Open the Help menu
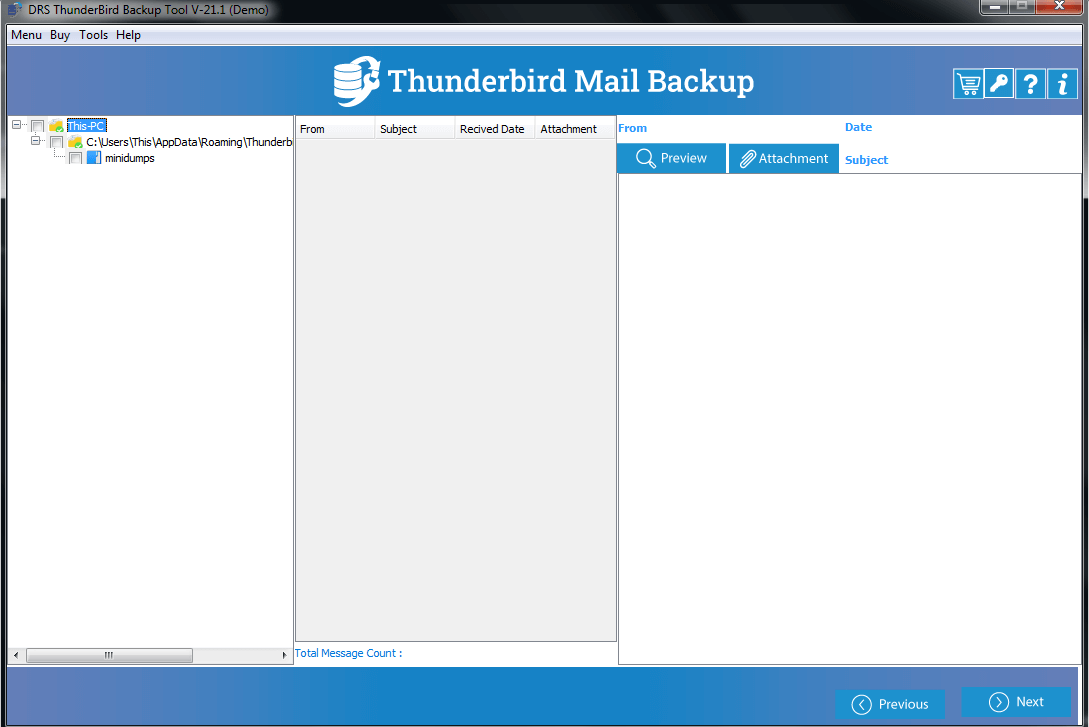The image size is (1089, 727). [128, 35]
